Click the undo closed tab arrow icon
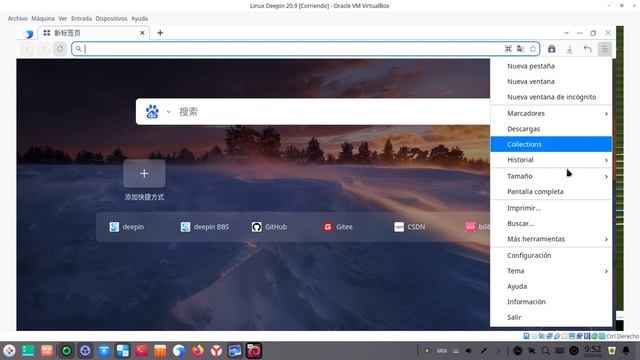This screenshot has width=640, height=360. tap(587, 49)
